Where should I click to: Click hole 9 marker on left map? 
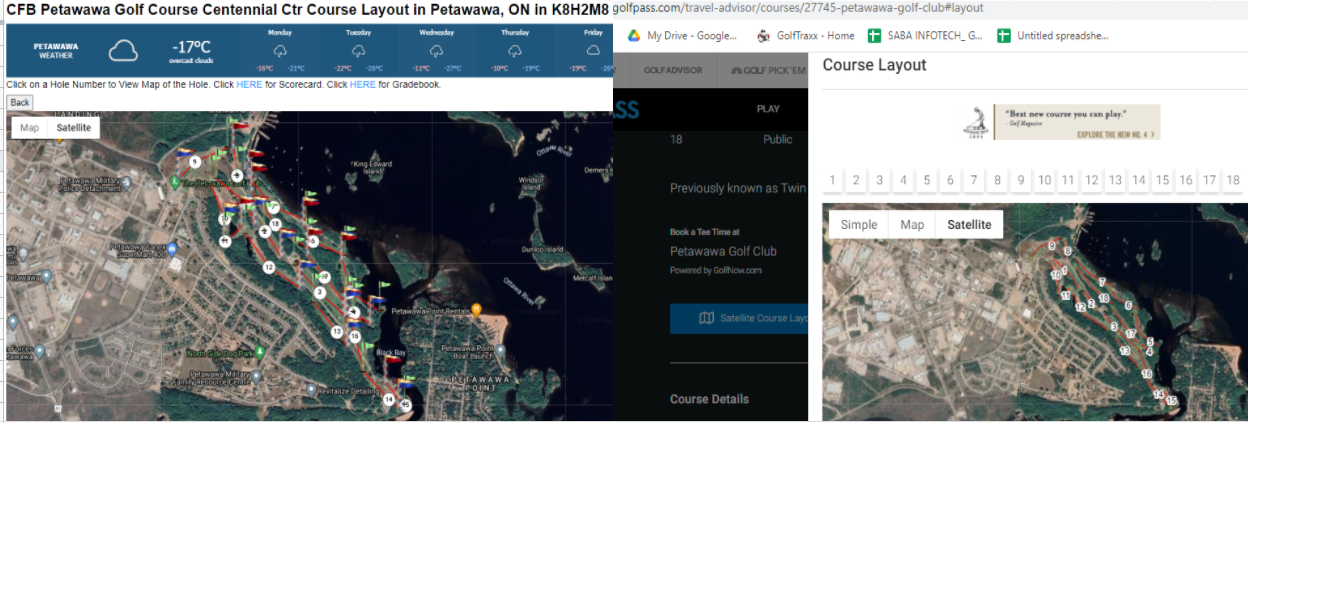coord(194,161)
